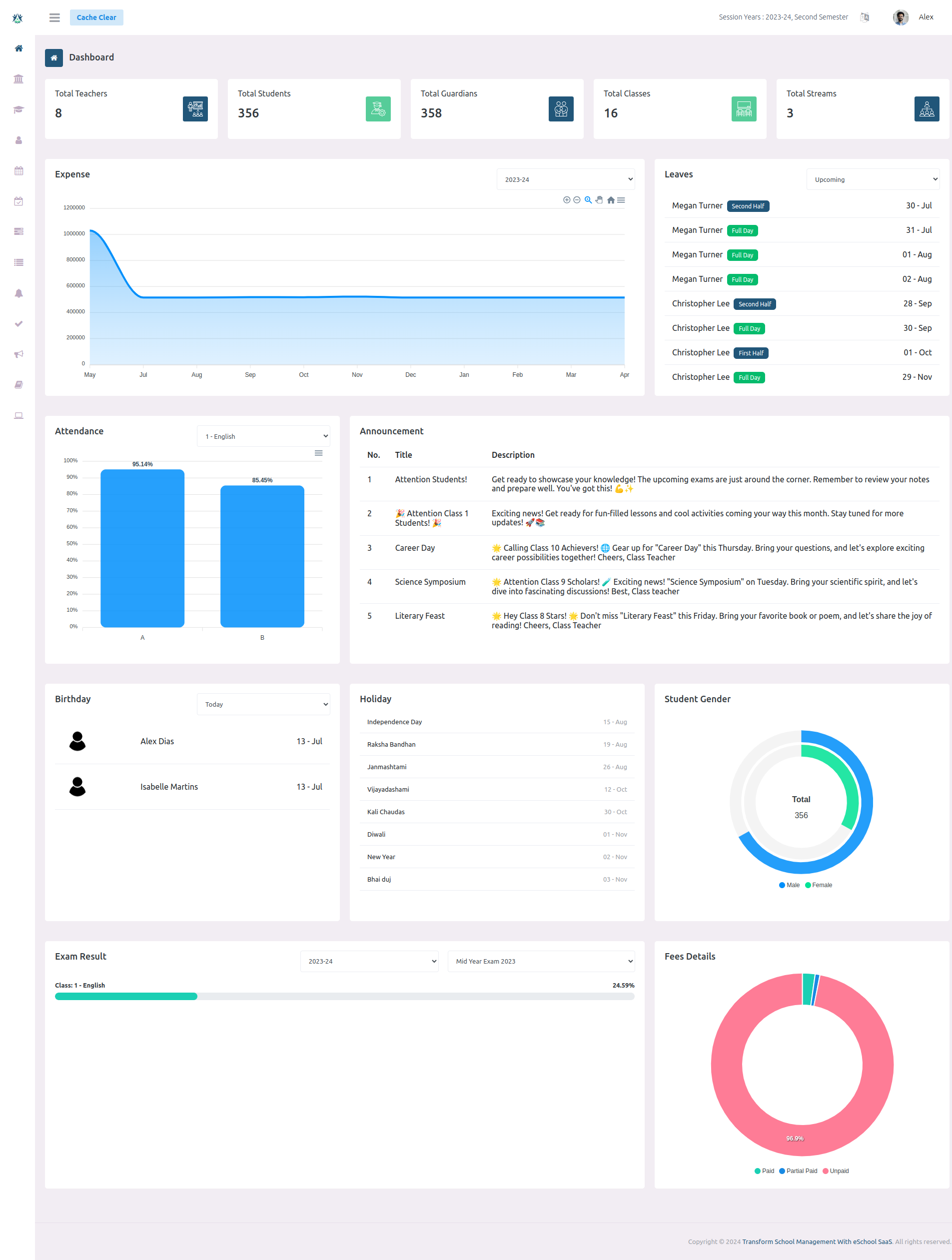Hide the Male segment via legend toggle
The image size is (952, 1260).
coord(789,885)
